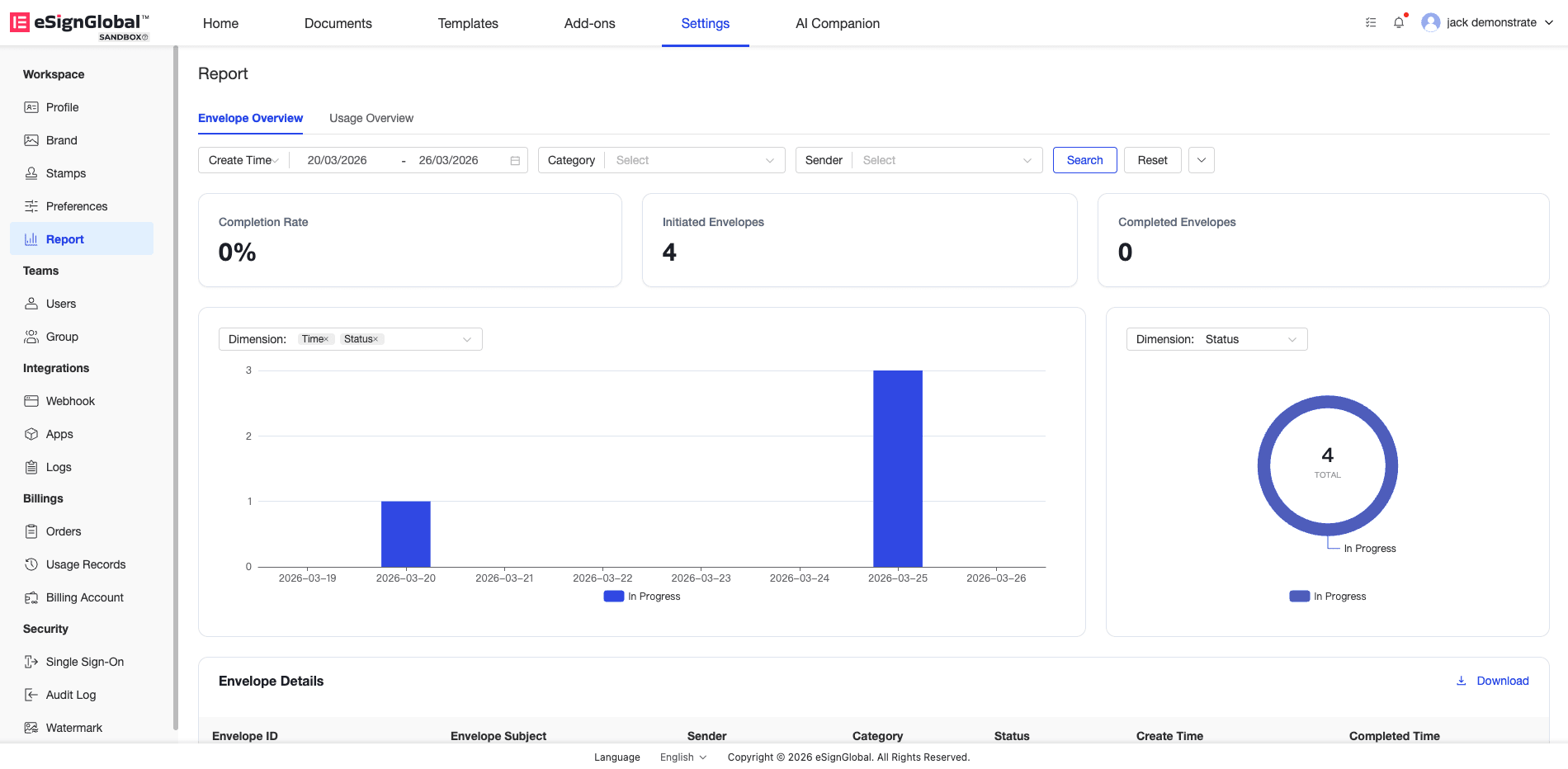Click the In Progress donut legend swatch
The width and height of the screenshot is (1568, 769).
[1300, 597]
